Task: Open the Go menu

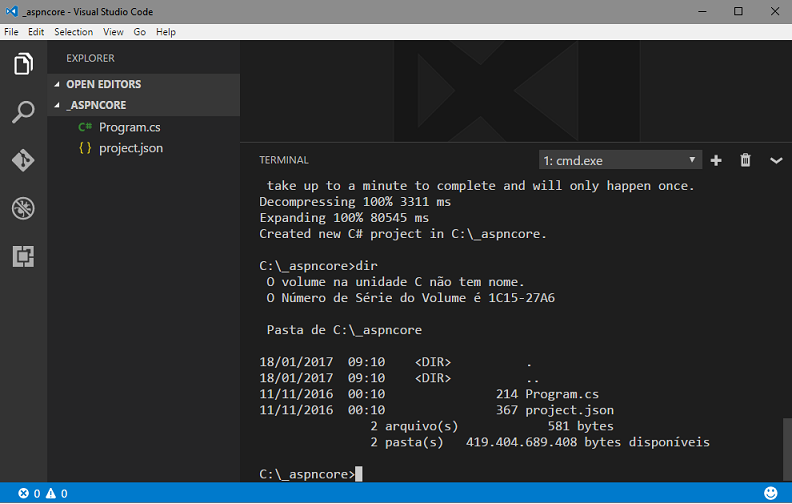Action: pos(139,32)
